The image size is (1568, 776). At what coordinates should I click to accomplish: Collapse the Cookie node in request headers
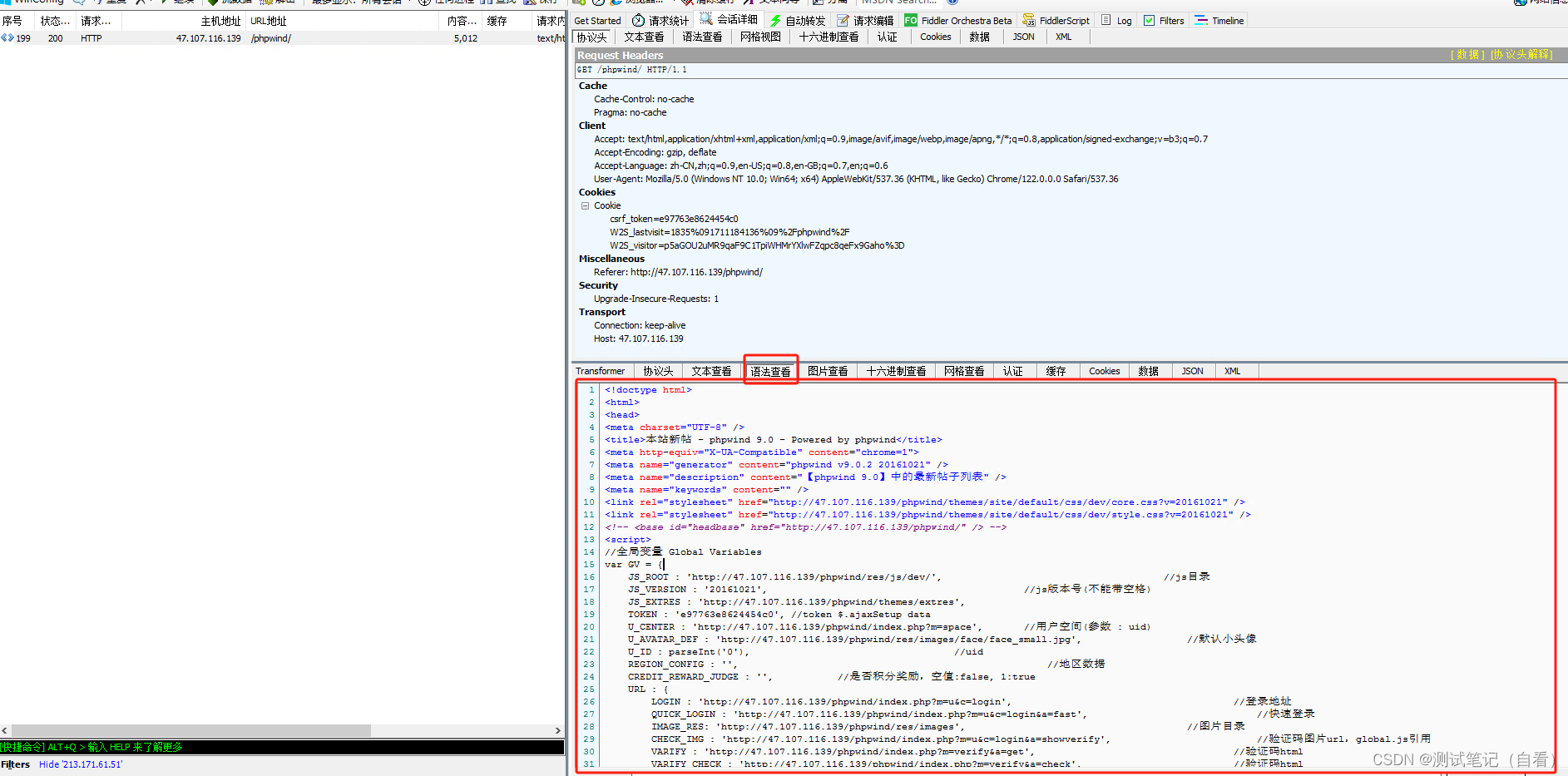[x=585, y=205]
